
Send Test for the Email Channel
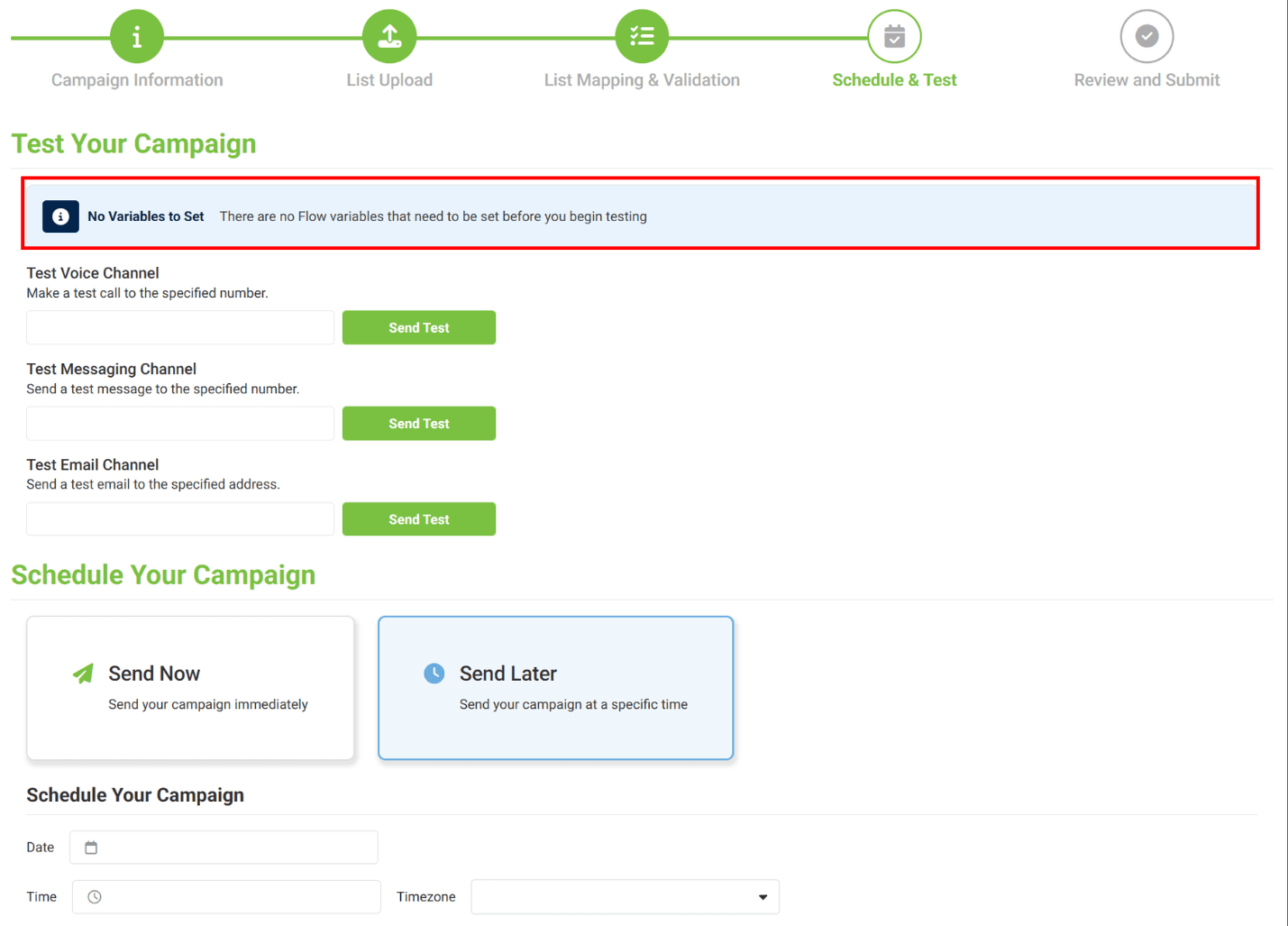click(419, 519)
